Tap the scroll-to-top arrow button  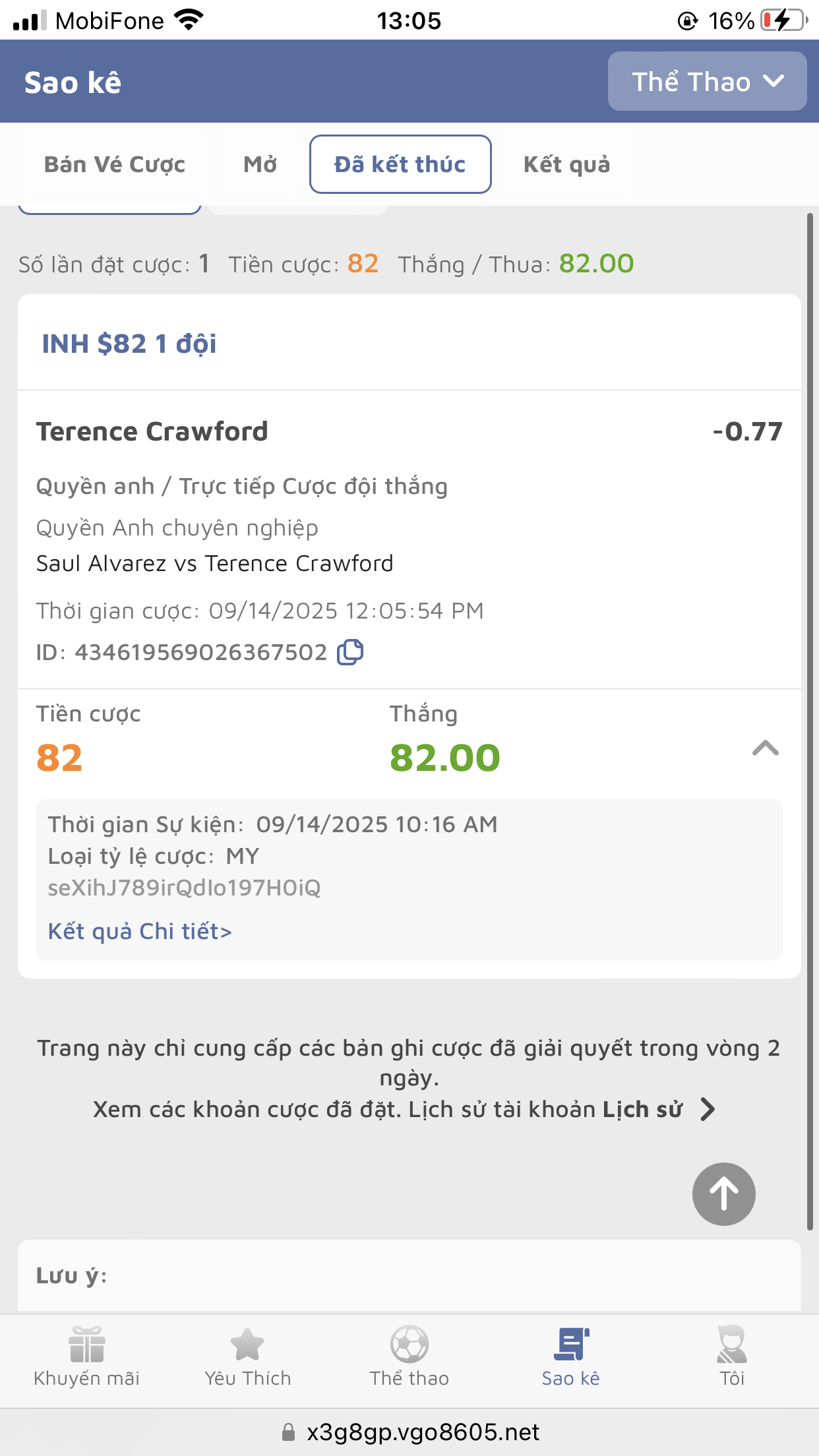pyautogui.click(x=723, y=1194)
